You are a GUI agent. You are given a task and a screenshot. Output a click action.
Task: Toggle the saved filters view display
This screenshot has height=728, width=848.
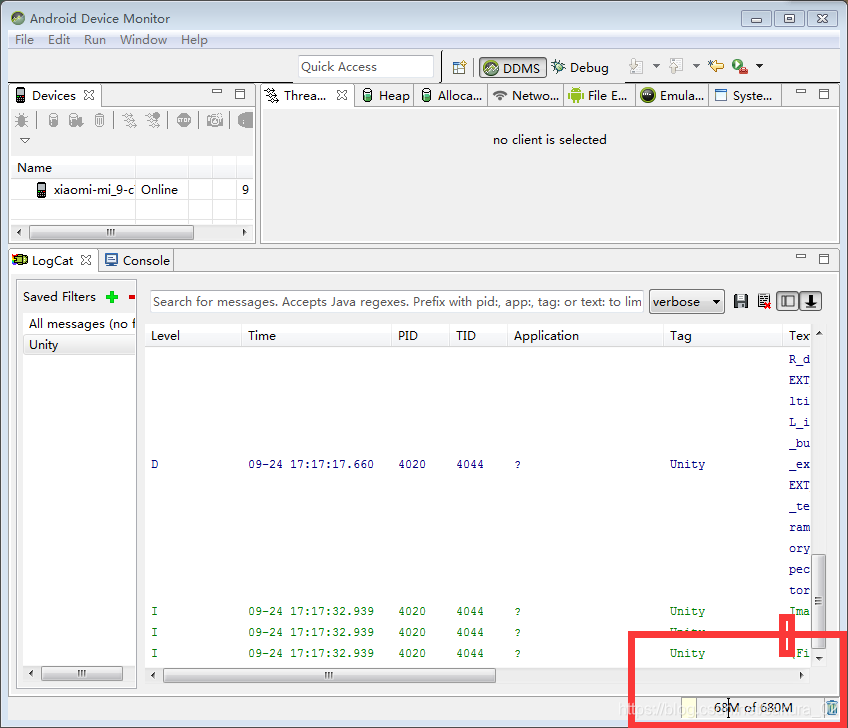click(x=787, y=301)
